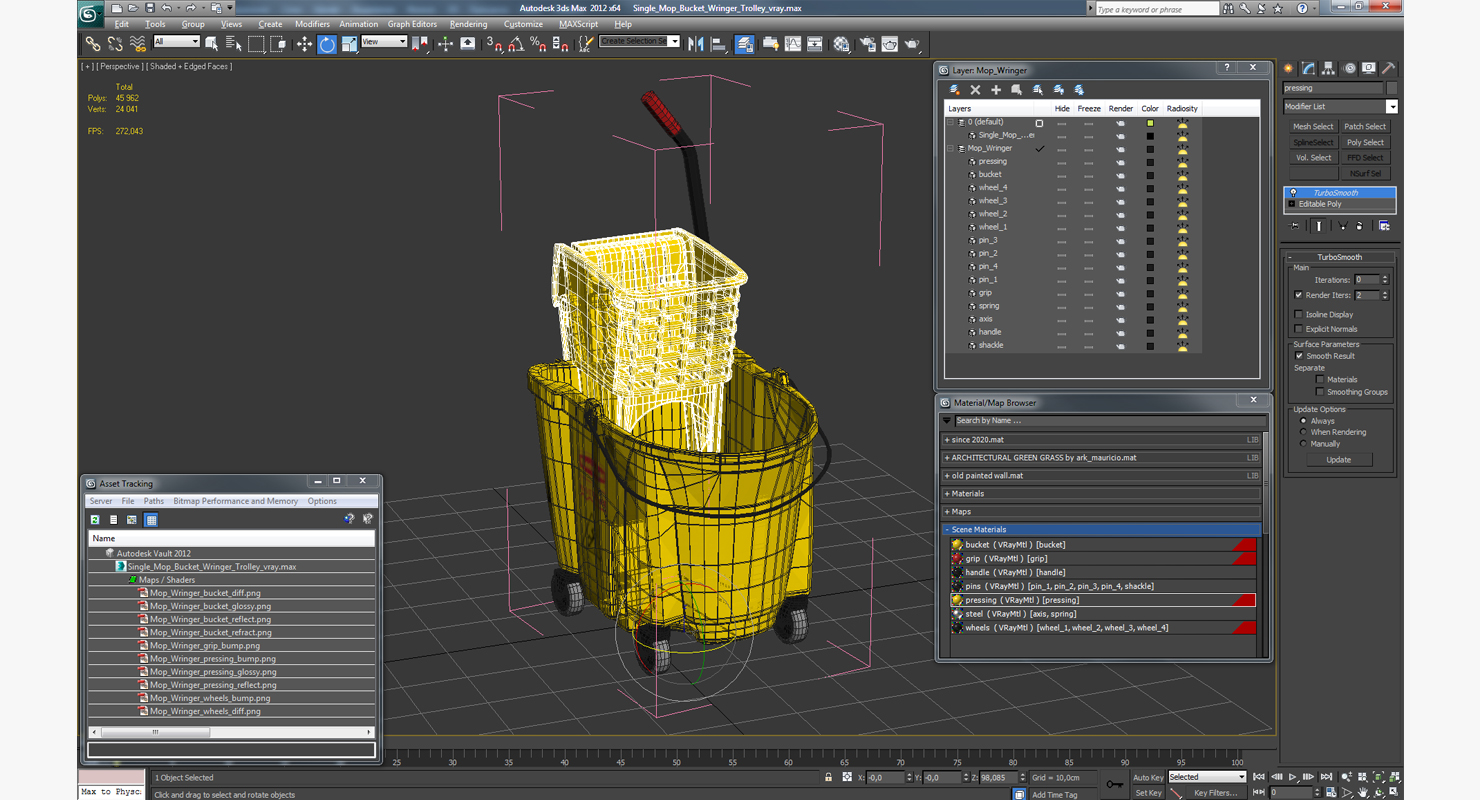Click the Align tool icon
This screenshot has height=800, width=1480.
pos(718,44)
